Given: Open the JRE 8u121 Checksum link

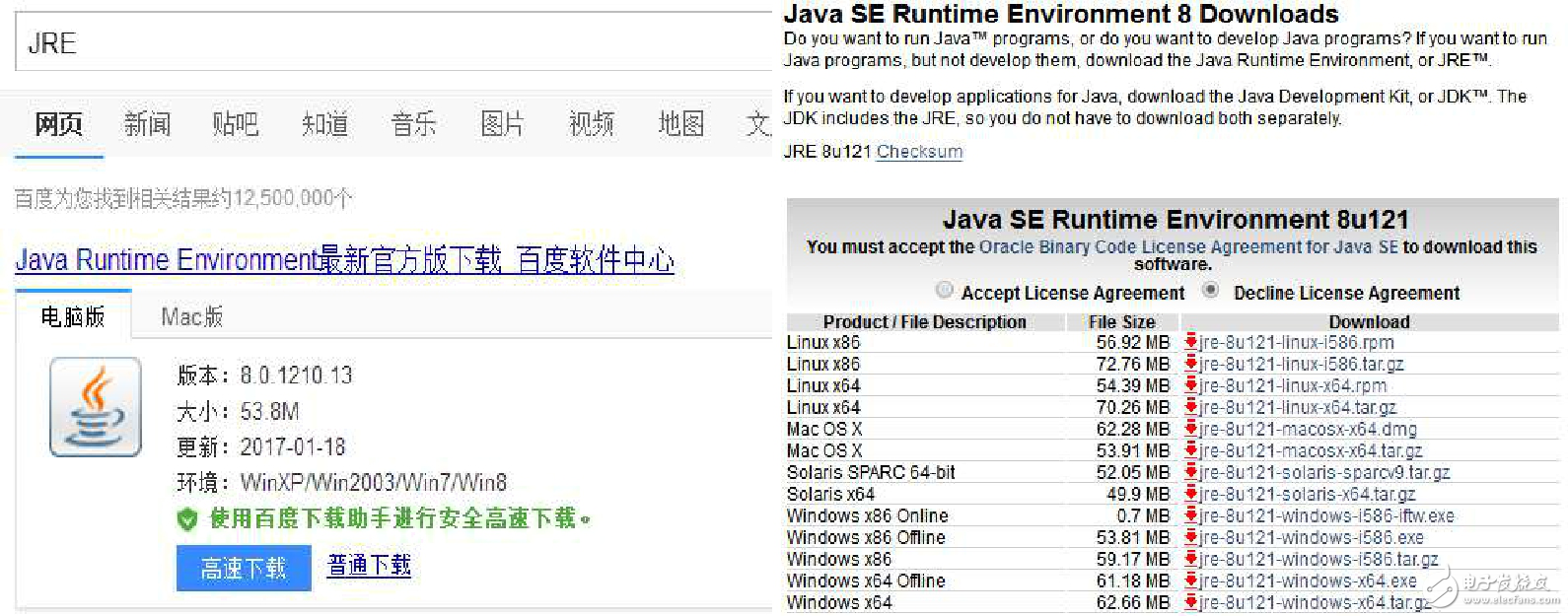Looking at the screenshot, I should coord(919,152).
